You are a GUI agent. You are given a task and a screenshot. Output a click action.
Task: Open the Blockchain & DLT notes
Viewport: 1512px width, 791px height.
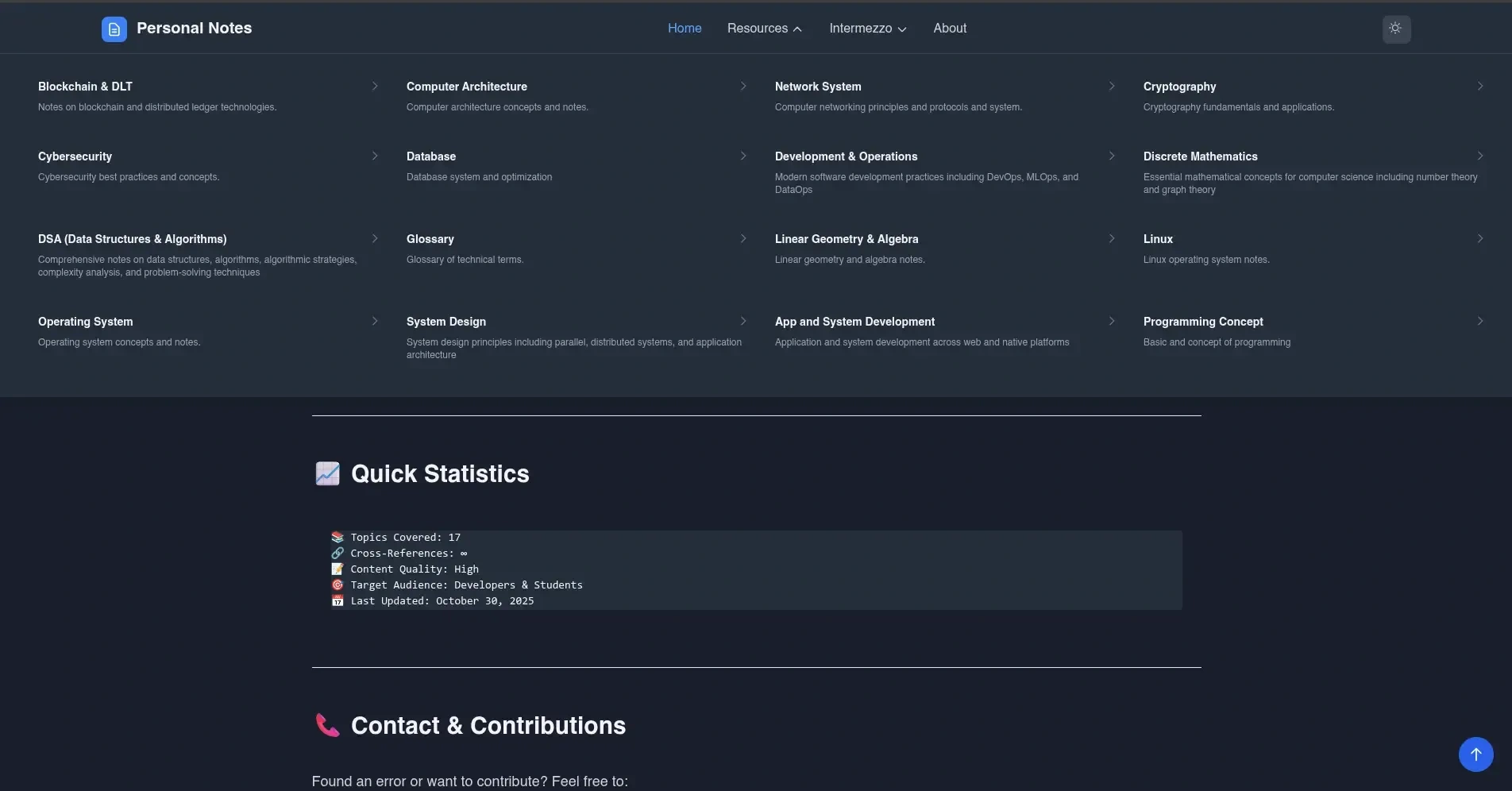85,87
